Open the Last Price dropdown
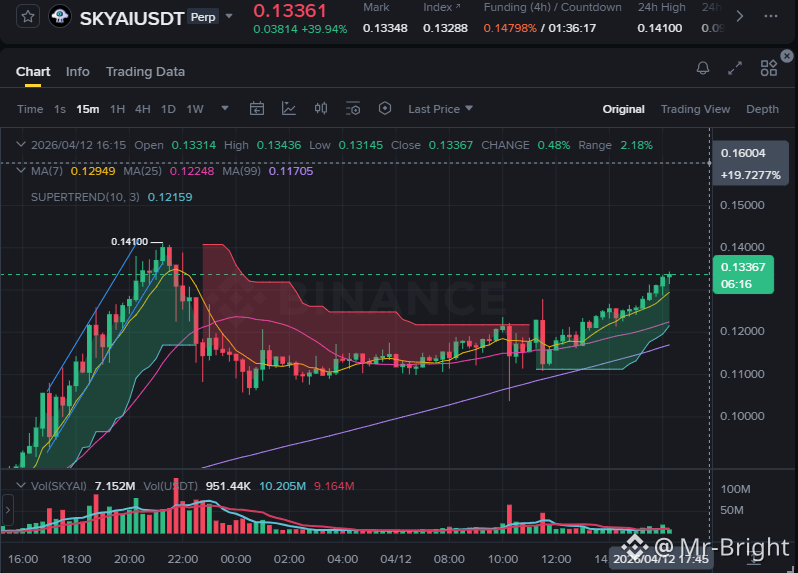The width and height of the screenshot is (798, 573). coord(440,109)
